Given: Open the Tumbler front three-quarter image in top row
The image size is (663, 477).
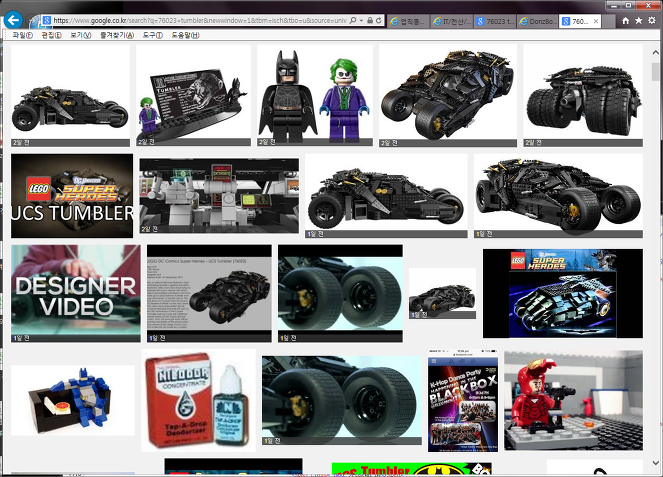Looking at the screenshot, I should (x=448, y=96).
